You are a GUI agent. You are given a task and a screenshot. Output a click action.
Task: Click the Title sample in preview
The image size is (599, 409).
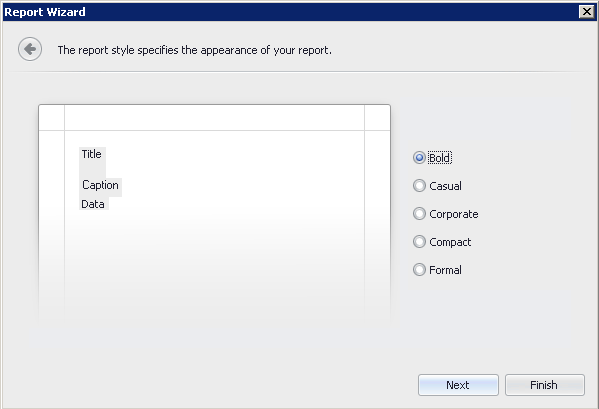(92, 154)
